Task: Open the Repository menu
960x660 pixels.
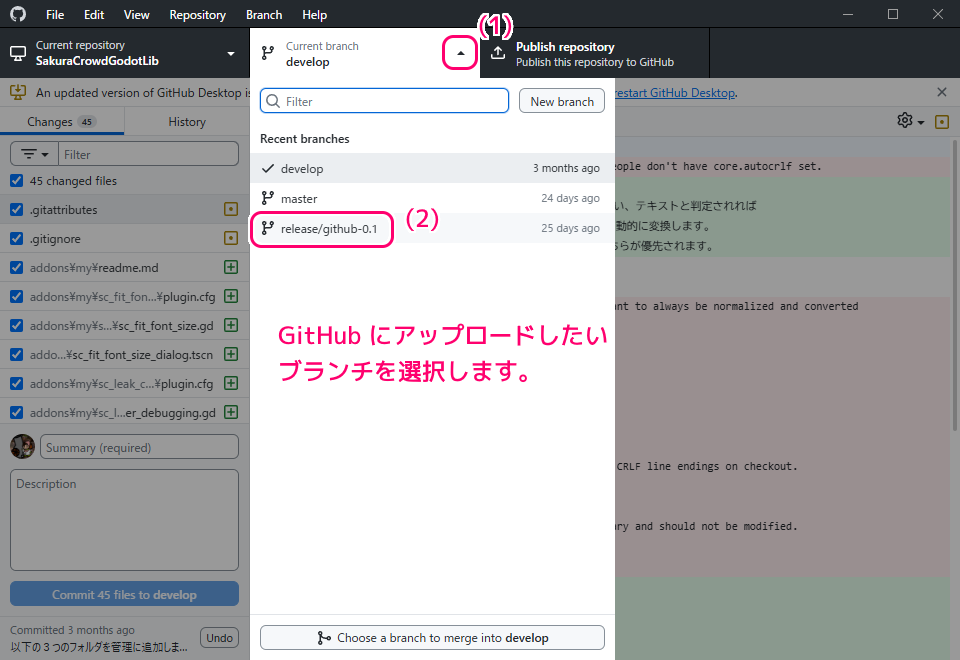Action: point(197,15)
